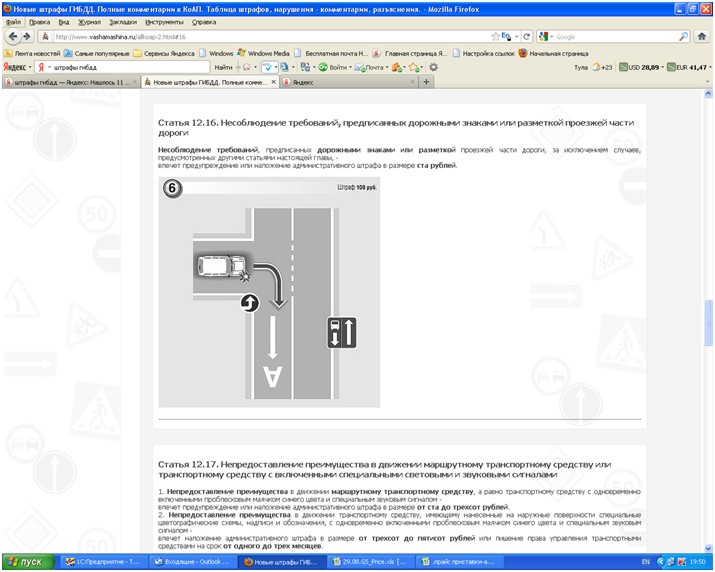Switch to the Яндекс tab
This screenshot has width=715, height=572.
point(348,82)
